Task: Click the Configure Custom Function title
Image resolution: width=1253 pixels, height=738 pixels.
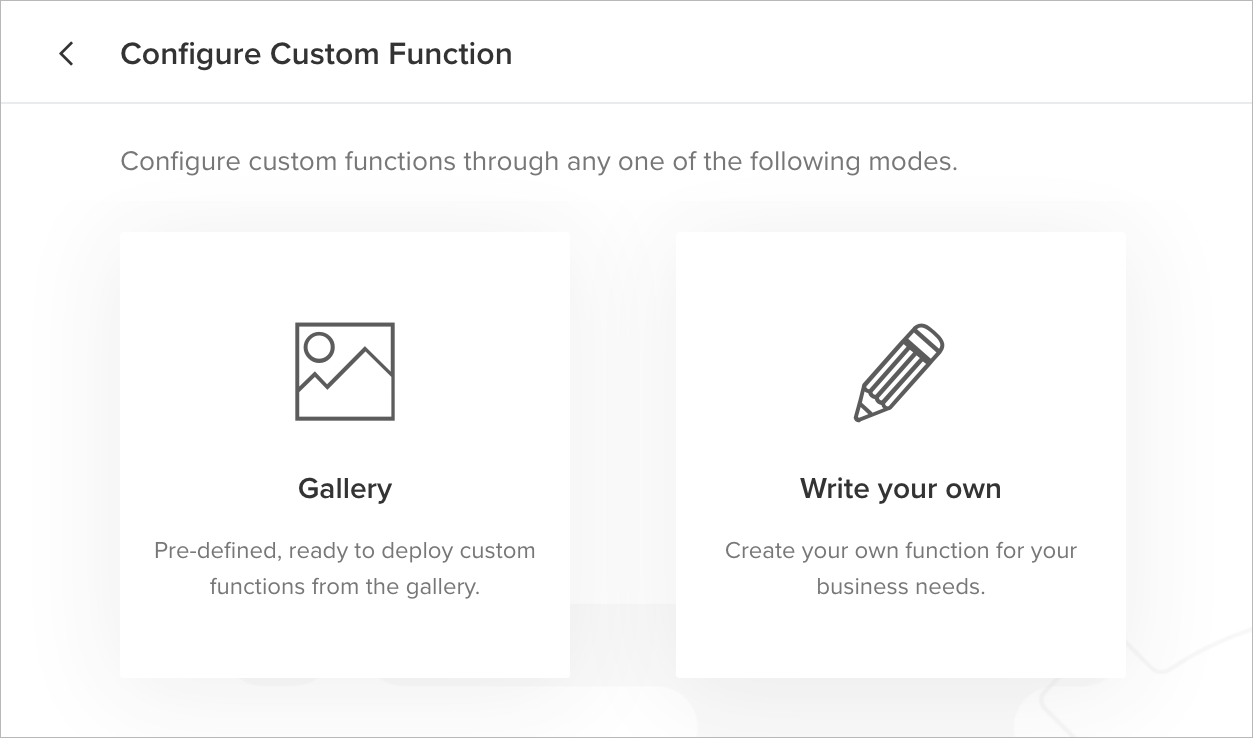Action: 316,54
